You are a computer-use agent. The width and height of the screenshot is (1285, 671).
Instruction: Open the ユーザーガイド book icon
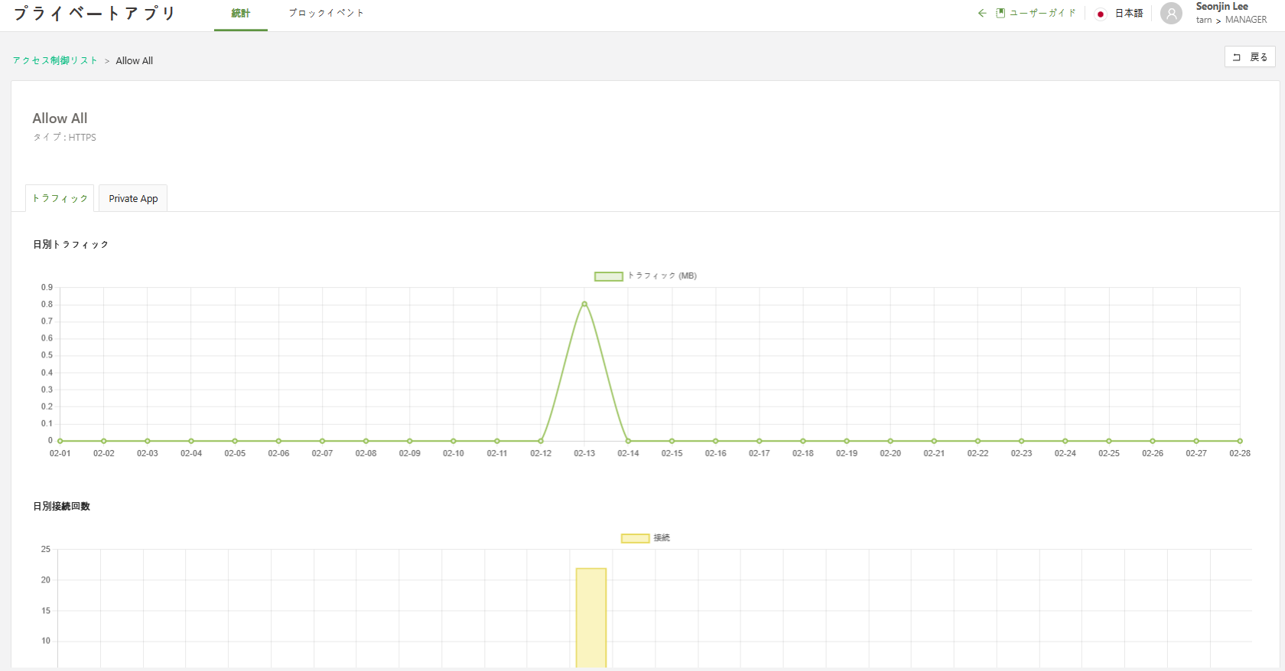[x=1000, y=13]
